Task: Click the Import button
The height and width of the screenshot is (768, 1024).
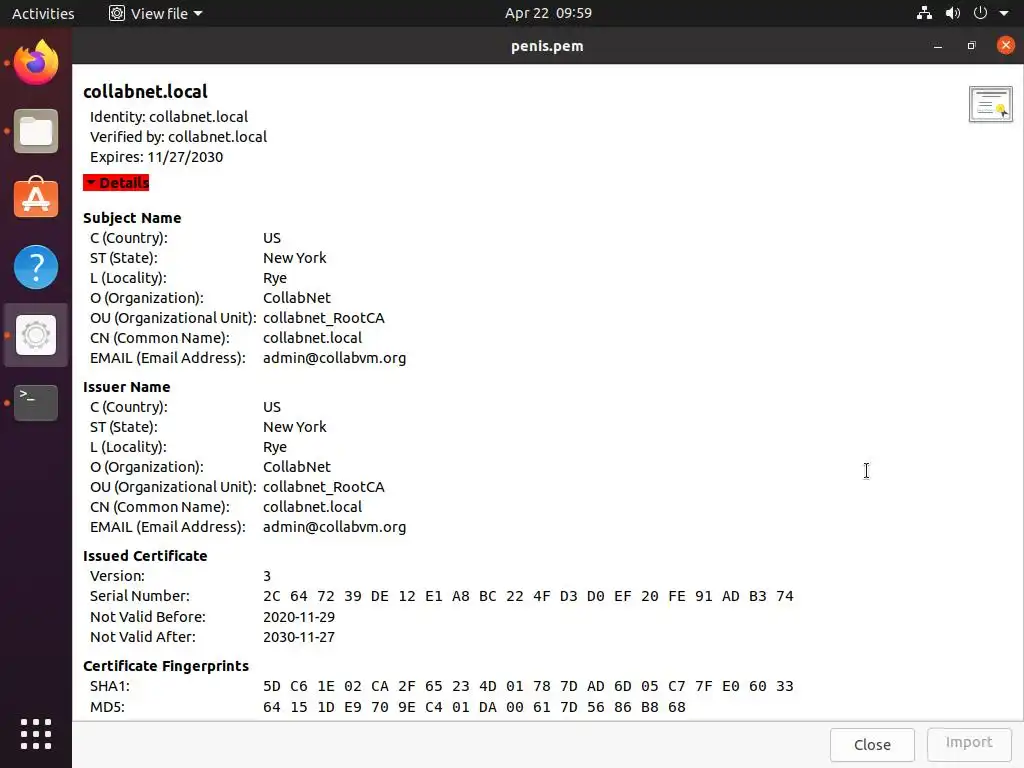Action: [969, 743]
